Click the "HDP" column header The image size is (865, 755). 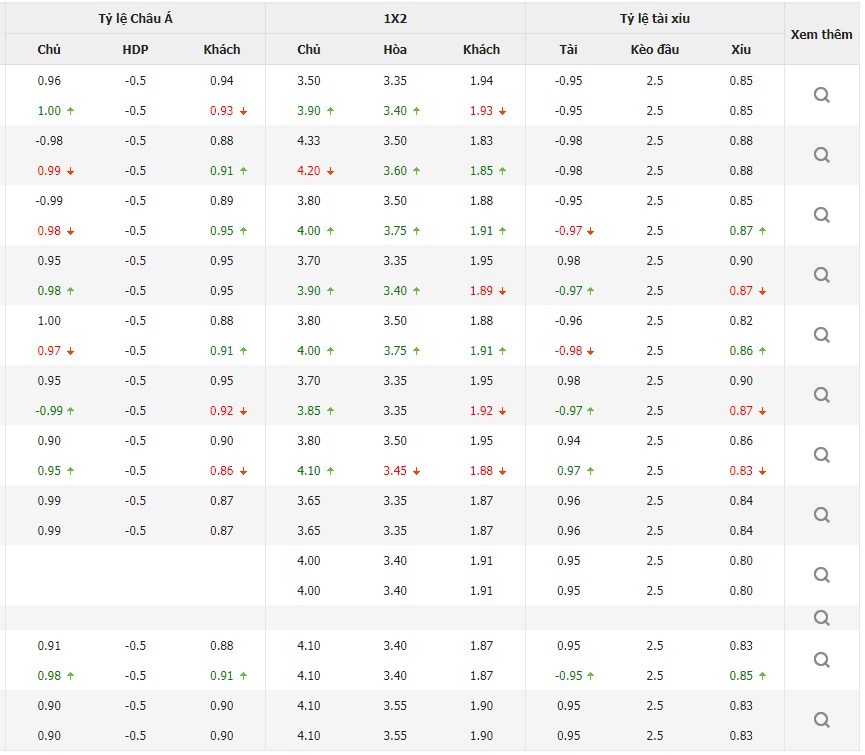(x=135, y=49)
